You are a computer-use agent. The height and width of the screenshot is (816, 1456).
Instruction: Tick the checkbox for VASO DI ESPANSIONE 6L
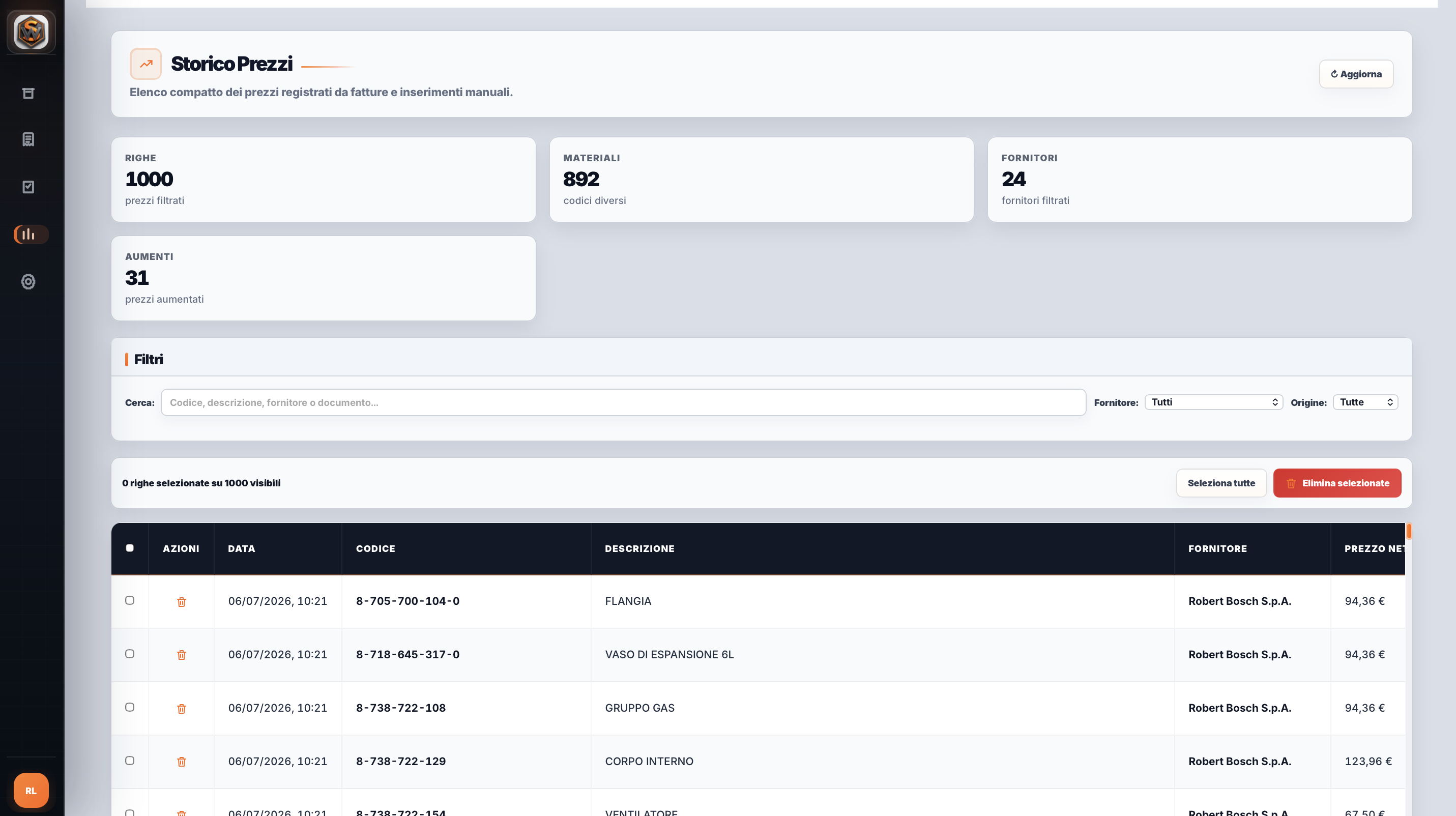point(129,654)
